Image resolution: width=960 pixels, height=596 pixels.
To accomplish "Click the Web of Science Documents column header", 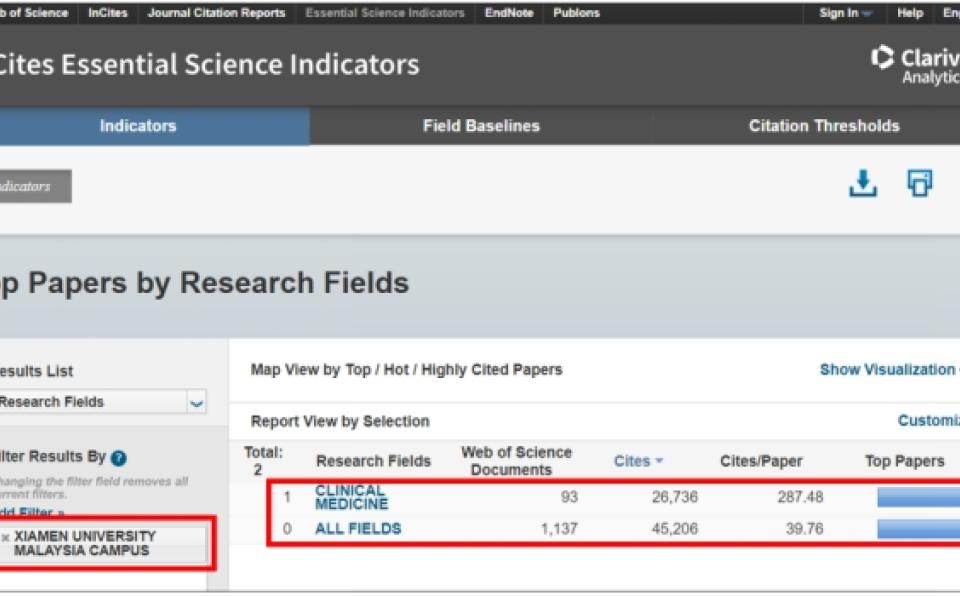I will pyautogui.click(x=516, y=461).
